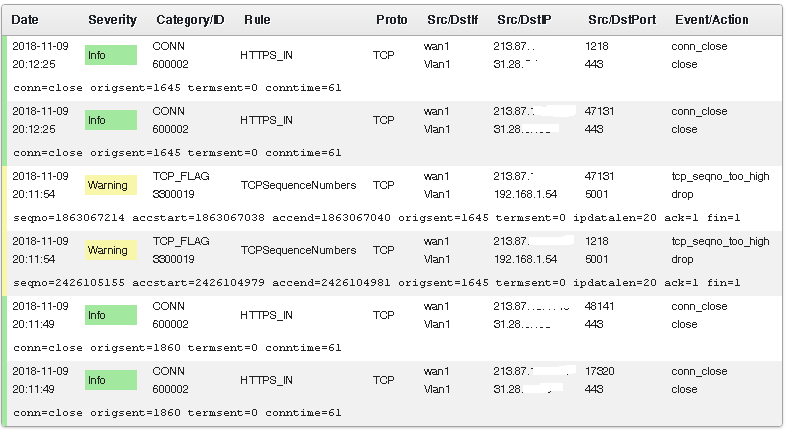Select the Src/DstIP column header
The height and width of the screenshot is (439, 790).
pyautogui.click(x=524, y=20)
